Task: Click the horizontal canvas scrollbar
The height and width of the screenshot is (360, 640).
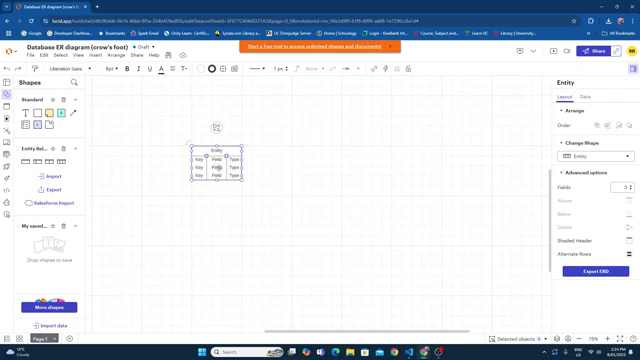Action: (367, 331)
